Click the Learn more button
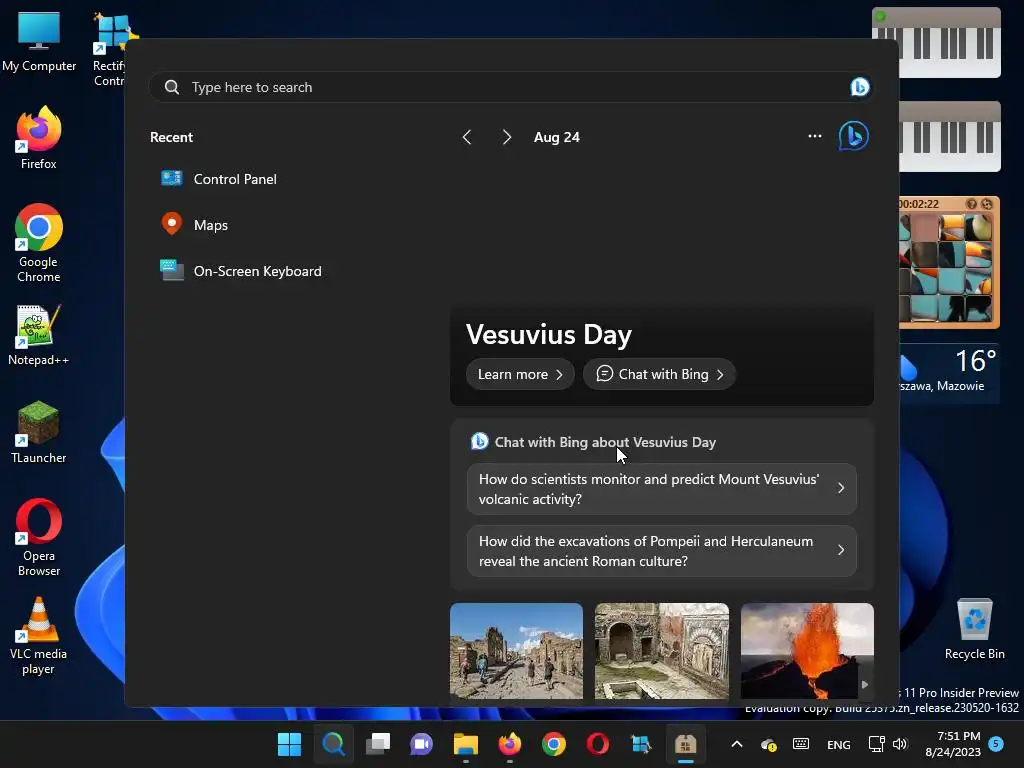 [x=520, y=374]
